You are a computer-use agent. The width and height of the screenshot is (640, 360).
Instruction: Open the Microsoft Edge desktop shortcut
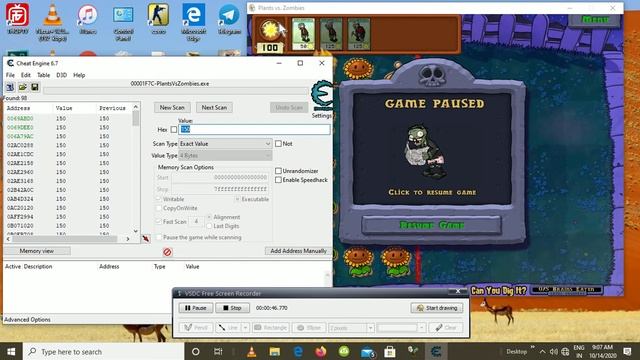(x=193, y=22)
